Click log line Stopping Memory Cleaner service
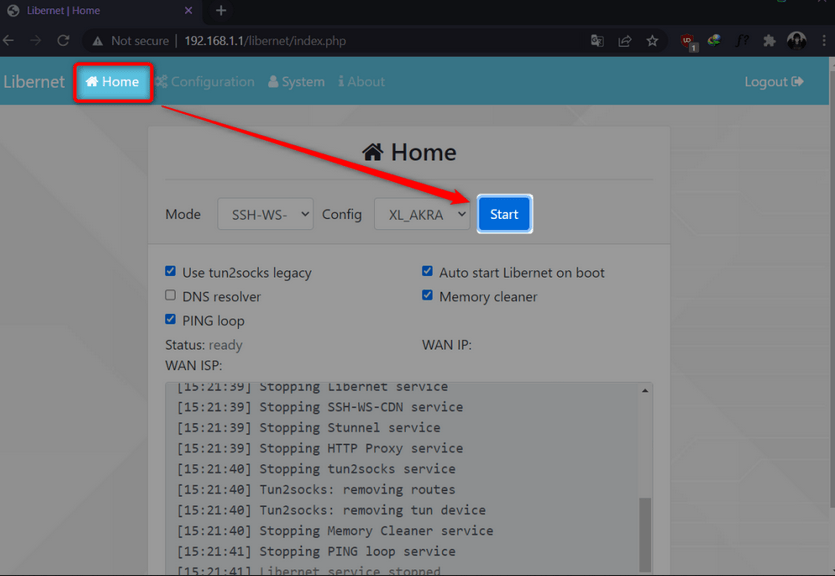Image resolution: width=835 pixels, height=576 pixels. click(335, 531)
